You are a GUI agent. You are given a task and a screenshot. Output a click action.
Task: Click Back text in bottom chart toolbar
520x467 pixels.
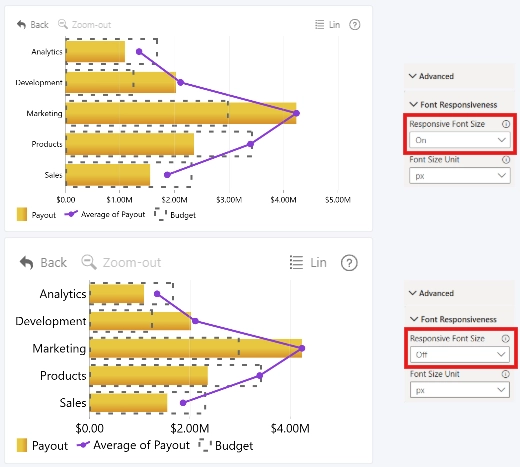pyautogui.click(x=53, y=263)
